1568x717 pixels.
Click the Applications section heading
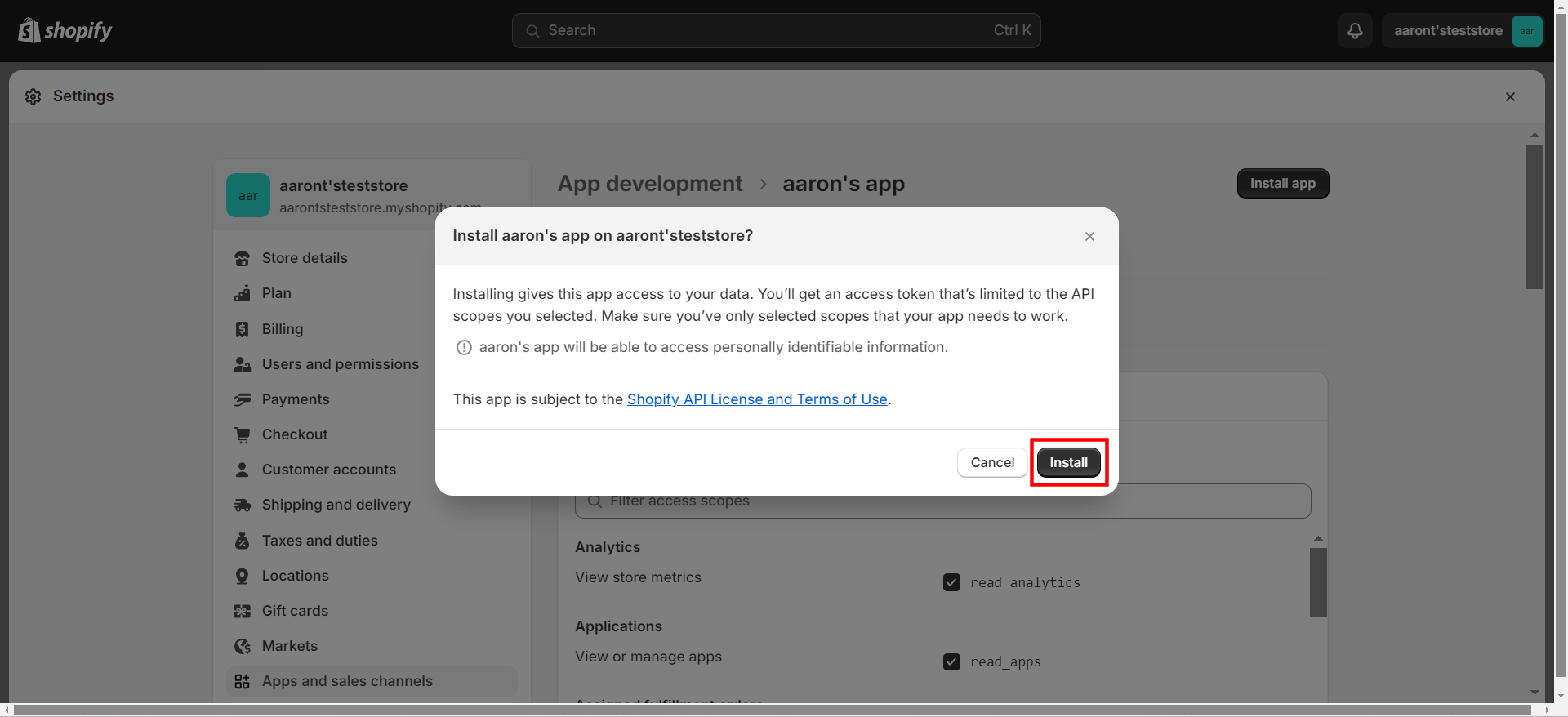pyautogui.click(x=618, y=626)
